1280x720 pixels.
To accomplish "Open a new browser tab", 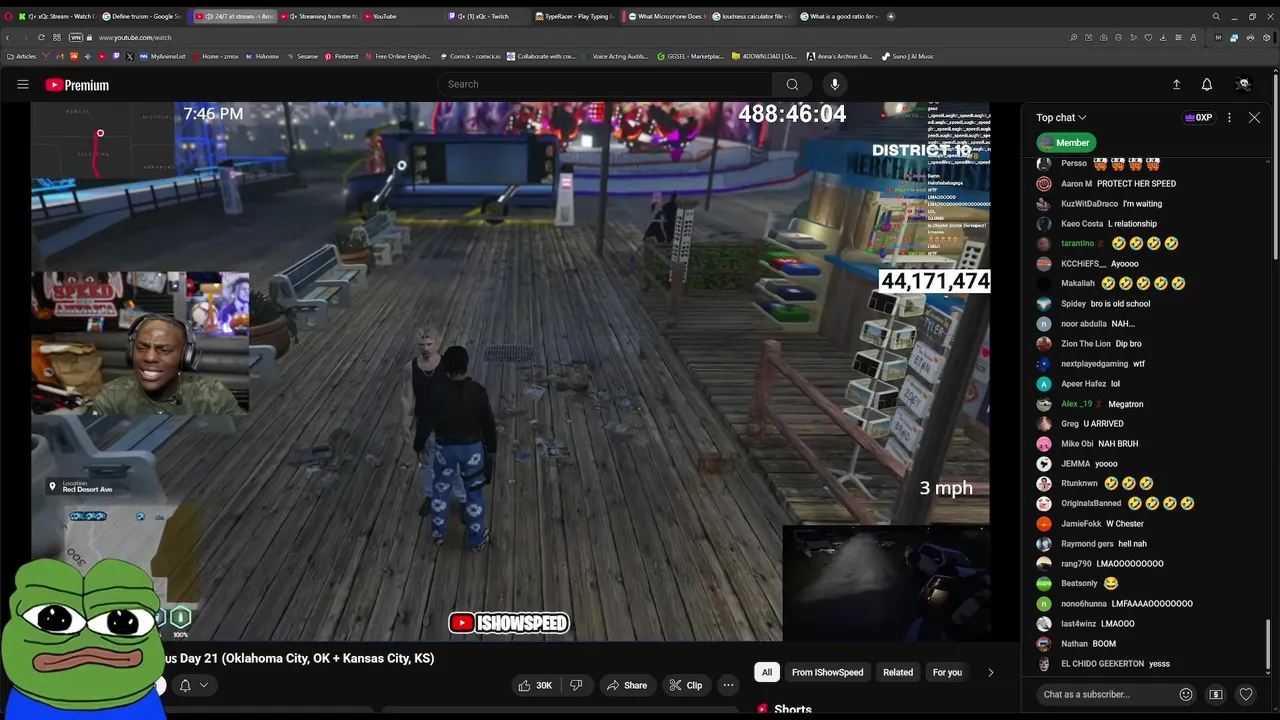I will 891,16.
